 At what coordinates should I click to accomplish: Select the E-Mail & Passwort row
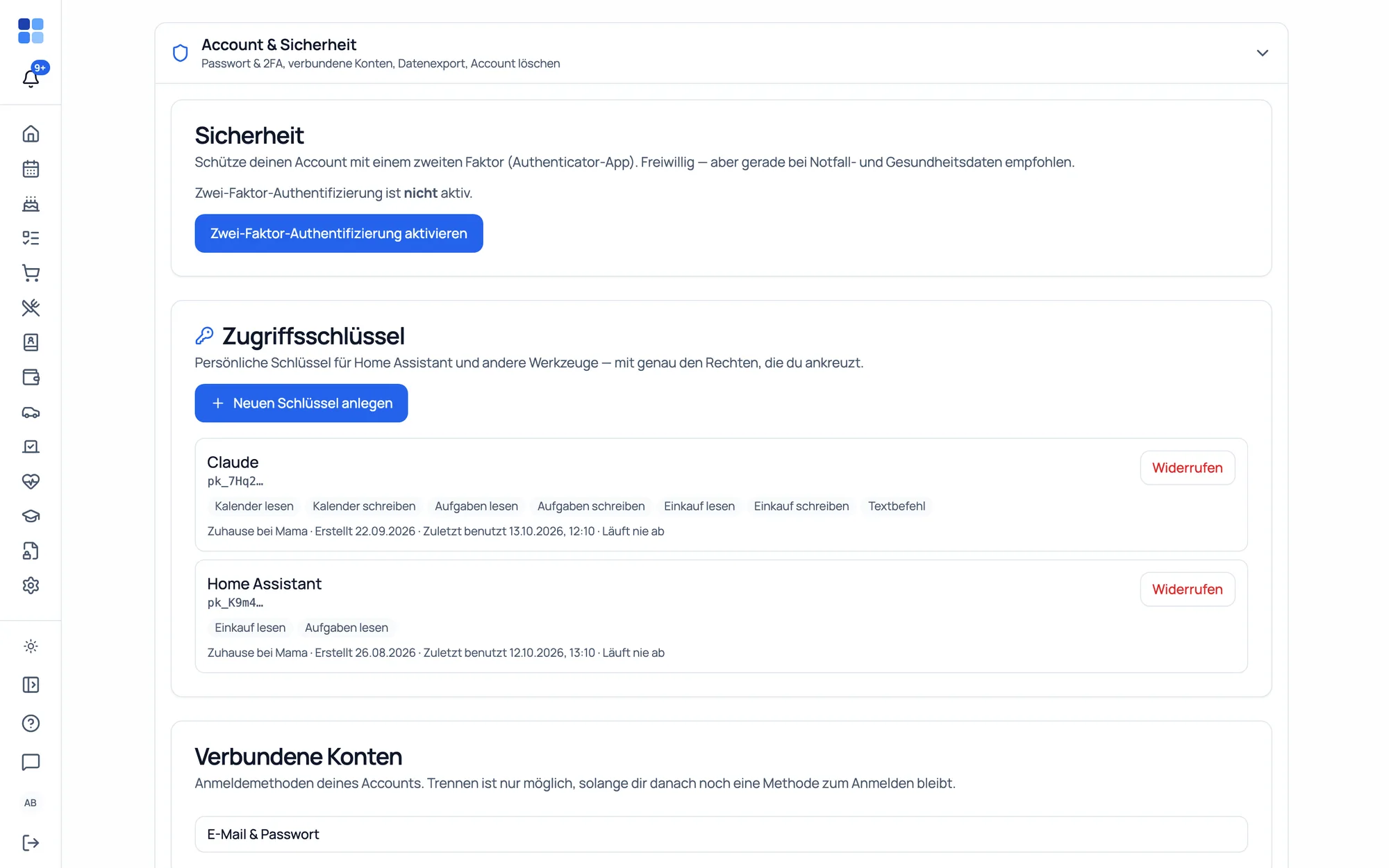point(721,835)
